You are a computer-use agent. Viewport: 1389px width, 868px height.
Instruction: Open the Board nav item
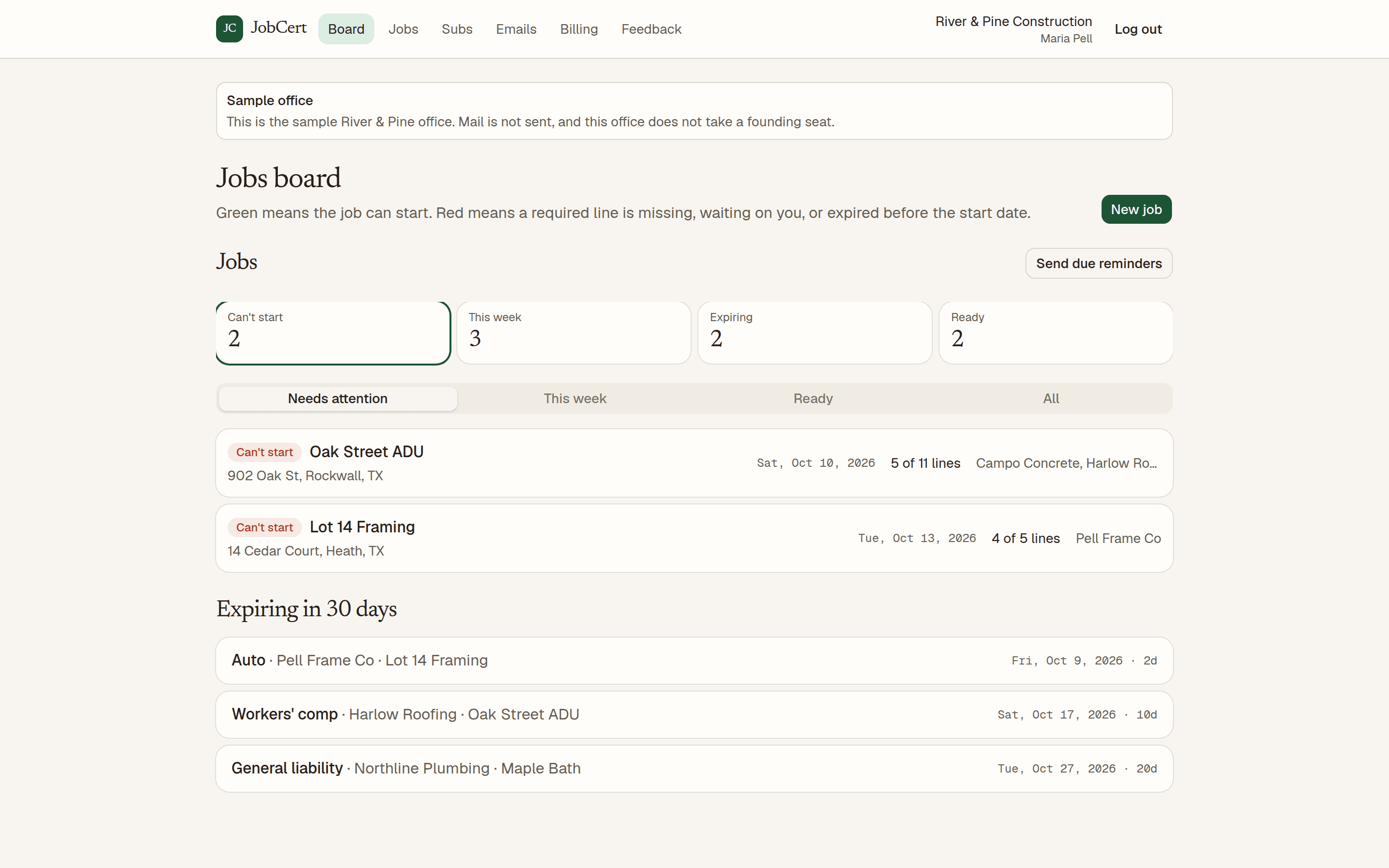346,29
